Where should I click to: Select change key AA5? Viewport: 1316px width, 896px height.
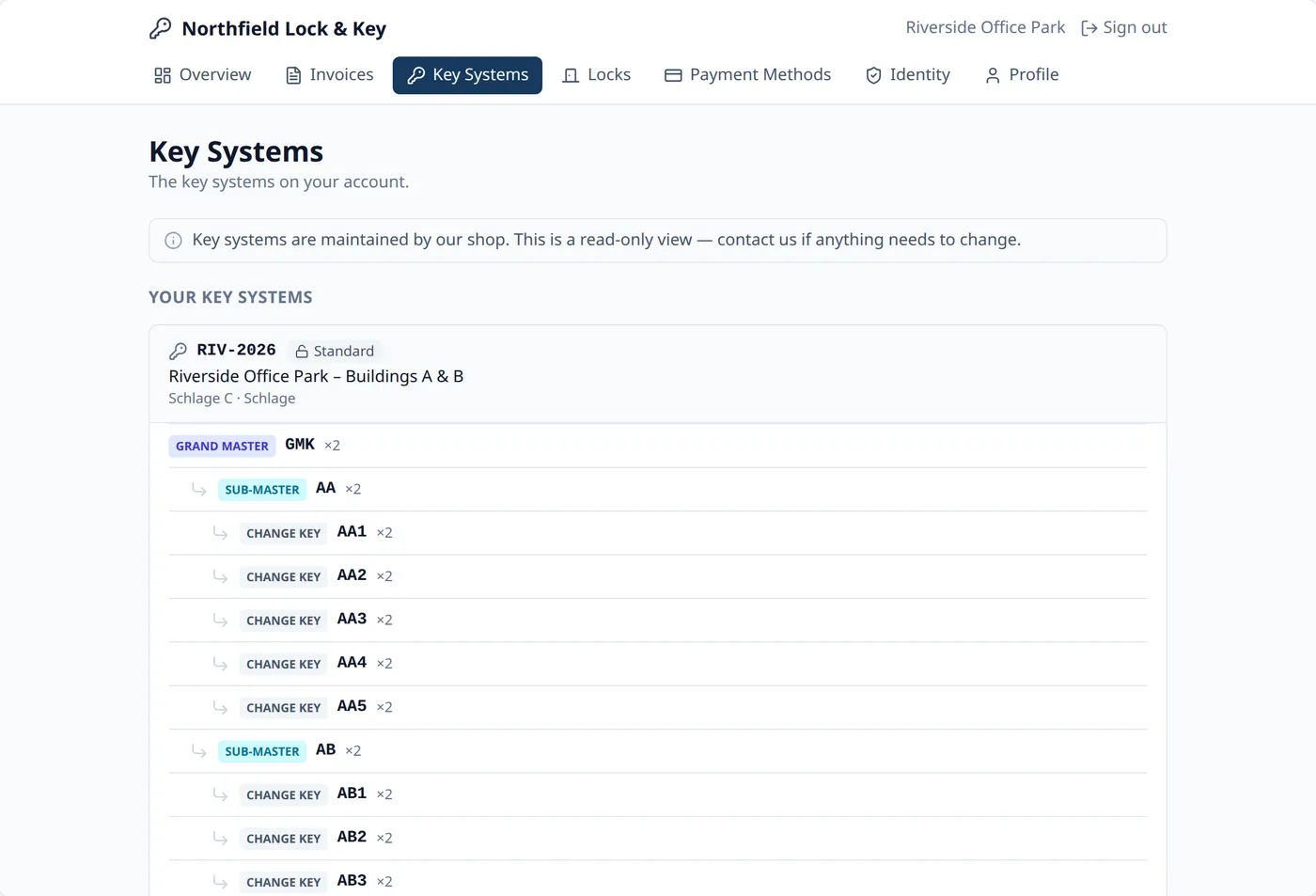click(x=352, y=706)
